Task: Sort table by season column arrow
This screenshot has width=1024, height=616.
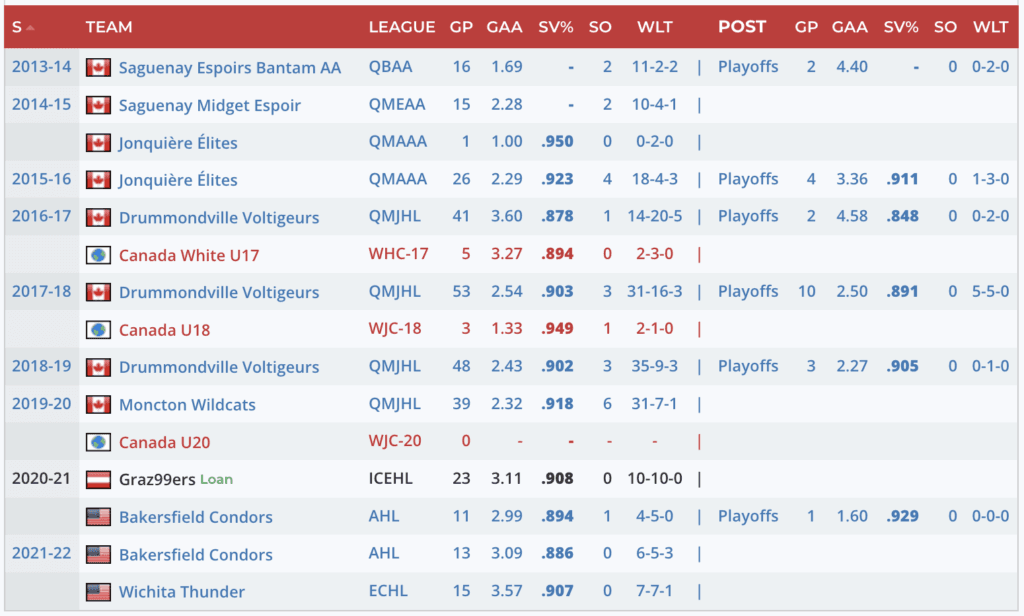Action: coord(31,28)
